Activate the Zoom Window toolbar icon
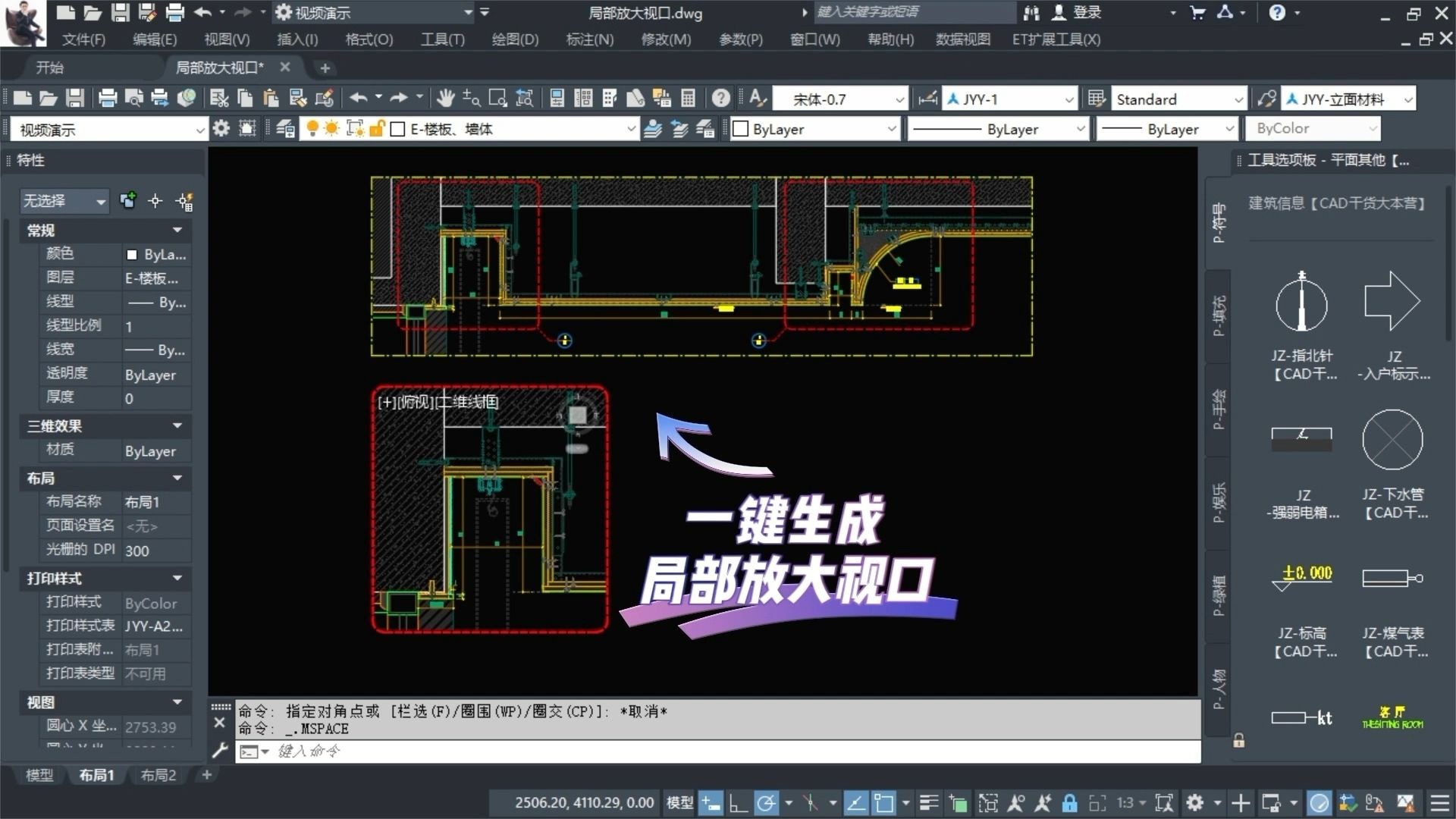The width and height of the screenshot is (1456, 819). 497,98
